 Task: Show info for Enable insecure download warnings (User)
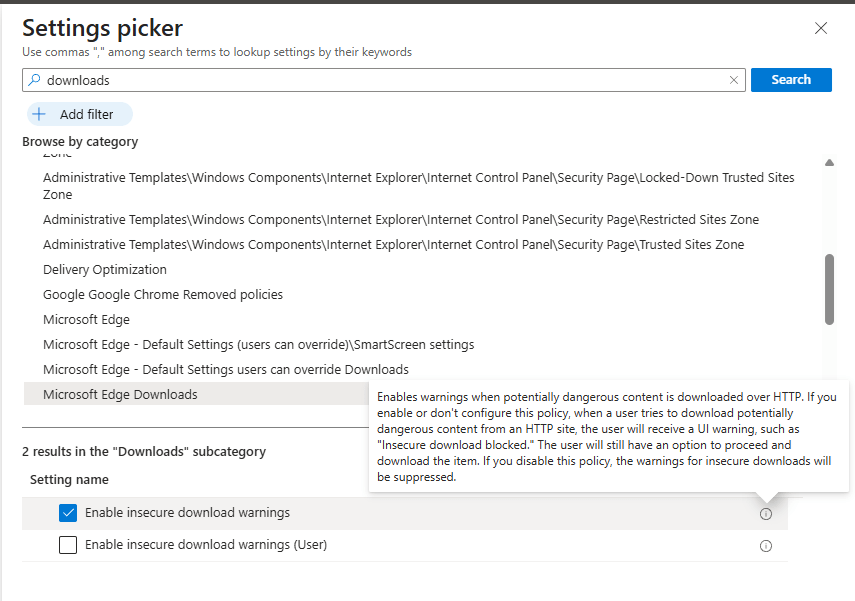pyautogui.click(x=766, y=546)
